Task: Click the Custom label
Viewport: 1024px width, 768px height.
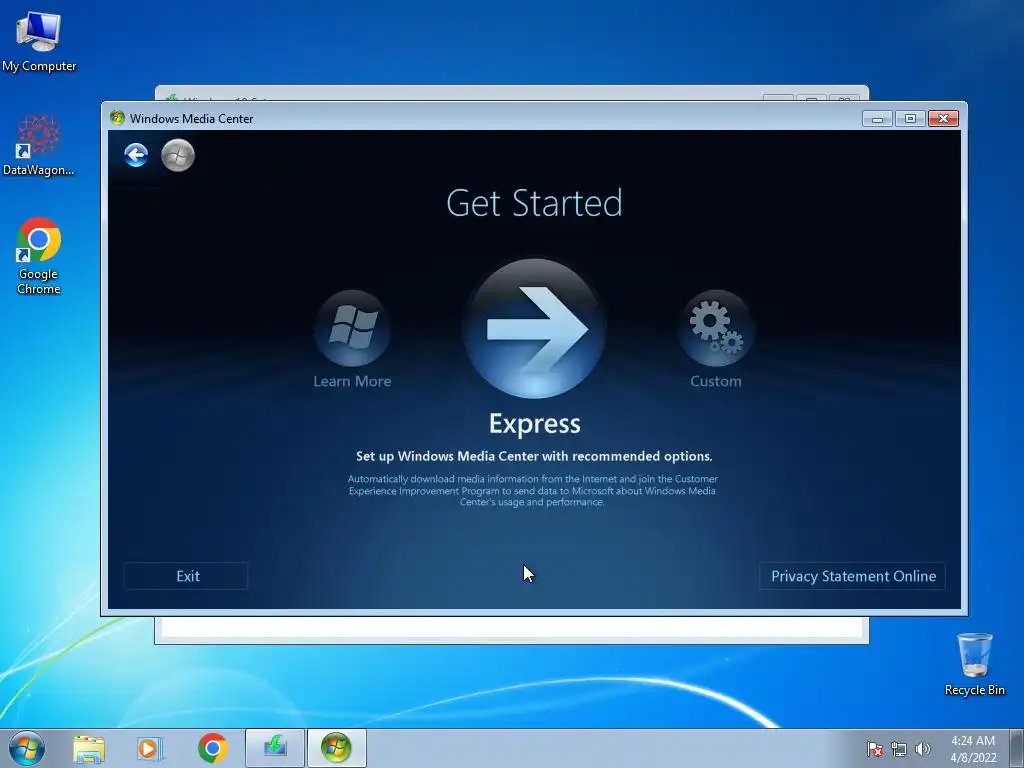Action: click(716, 381)
